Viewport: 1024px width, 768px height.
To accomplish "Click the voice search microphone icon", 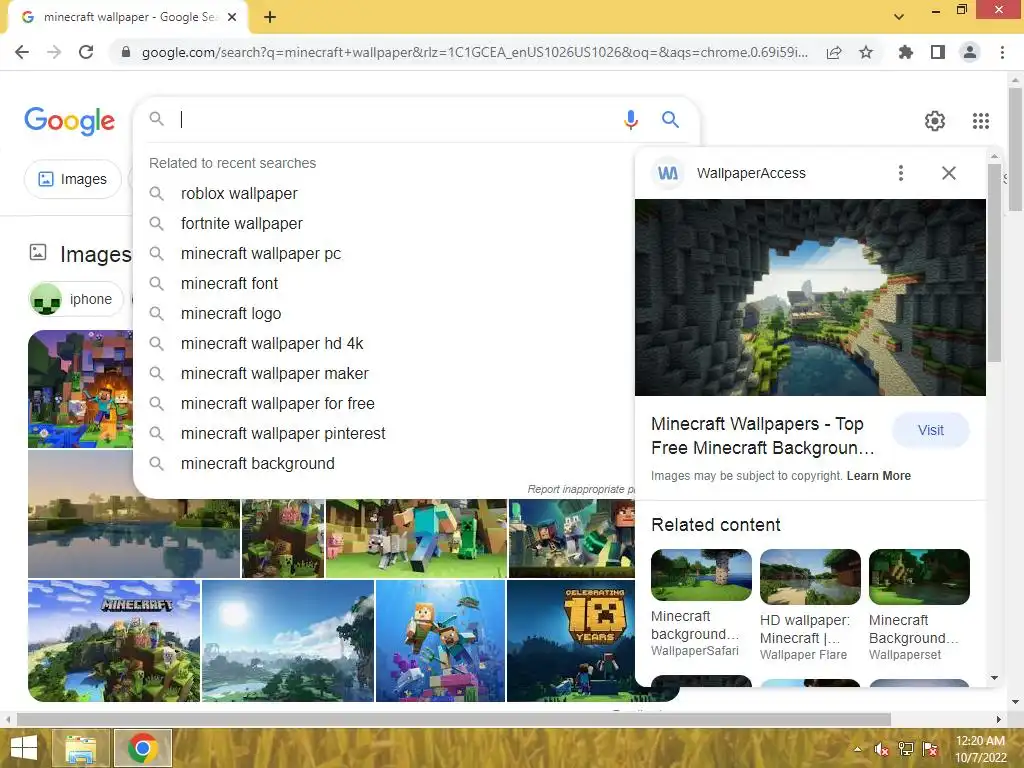I will click(x=630, y=120).
